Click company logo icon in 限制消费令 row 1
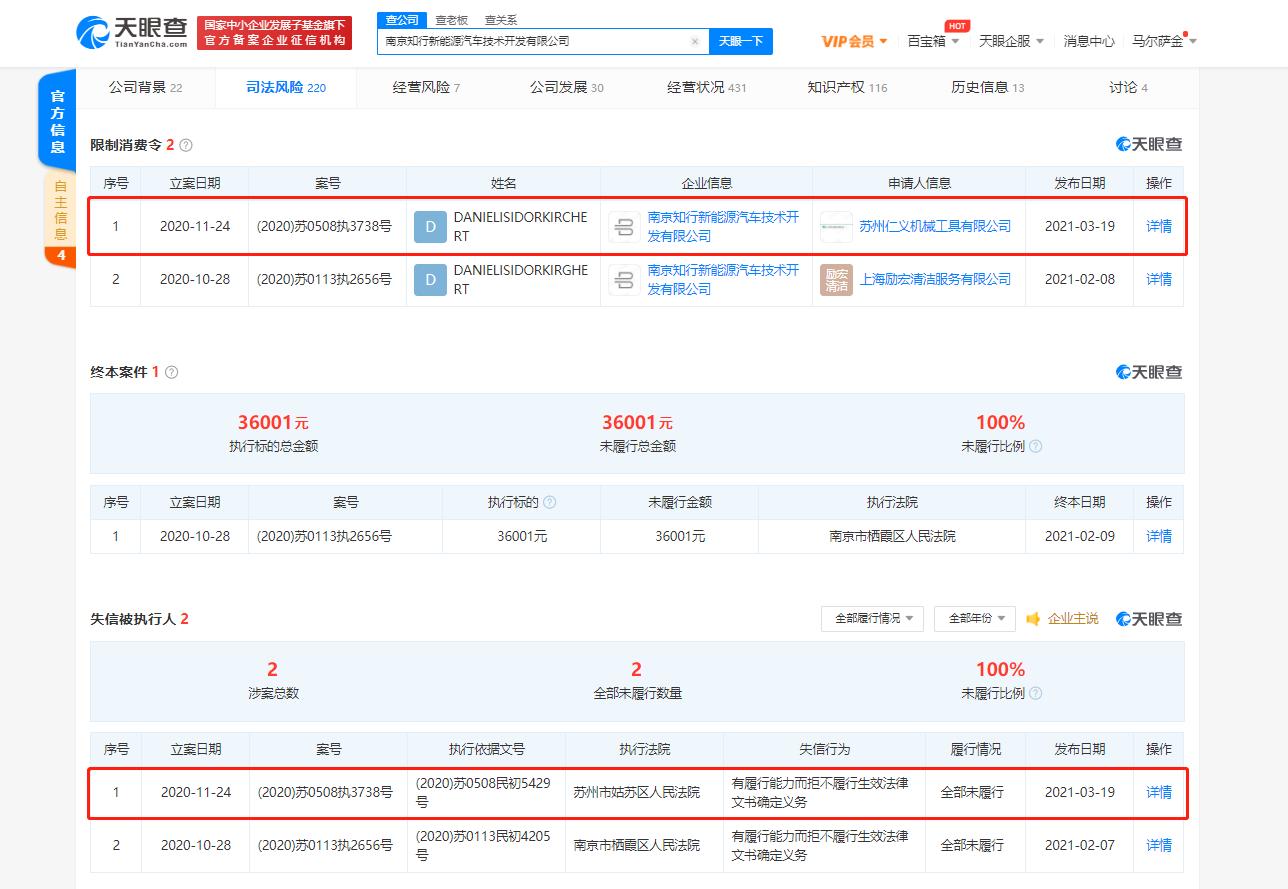The height and width of the screenshot is (889, 1288). tap(624, 227)
